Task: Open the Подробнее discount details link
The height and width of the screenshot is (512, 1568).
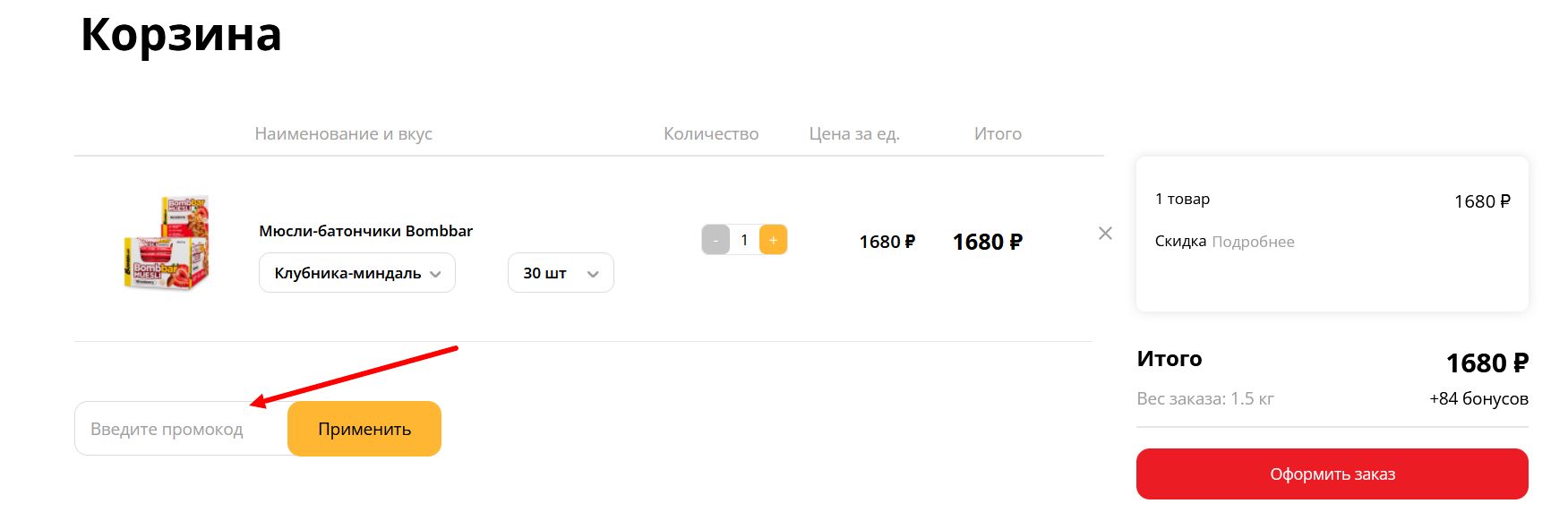Action: pyautogui.click(x=1253, y=242)
